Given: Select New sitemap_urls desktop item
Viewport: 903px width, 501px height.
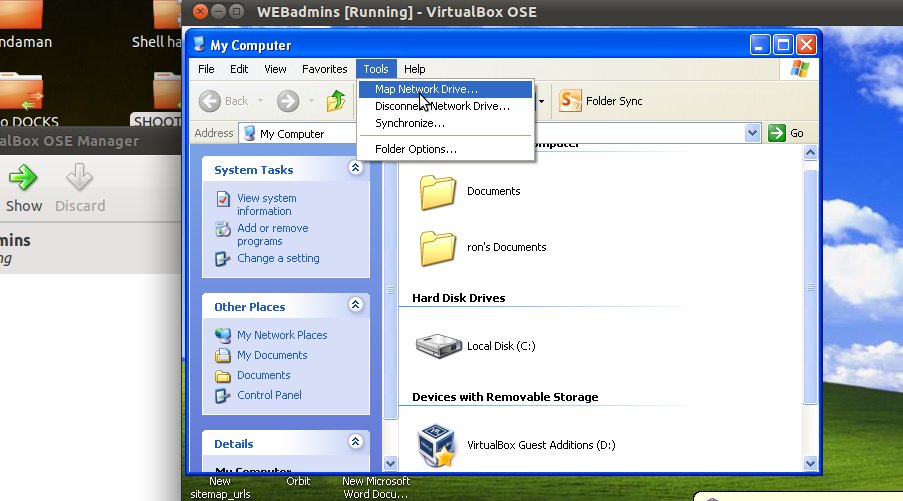Looking at the screenshot, I should 220,487.
